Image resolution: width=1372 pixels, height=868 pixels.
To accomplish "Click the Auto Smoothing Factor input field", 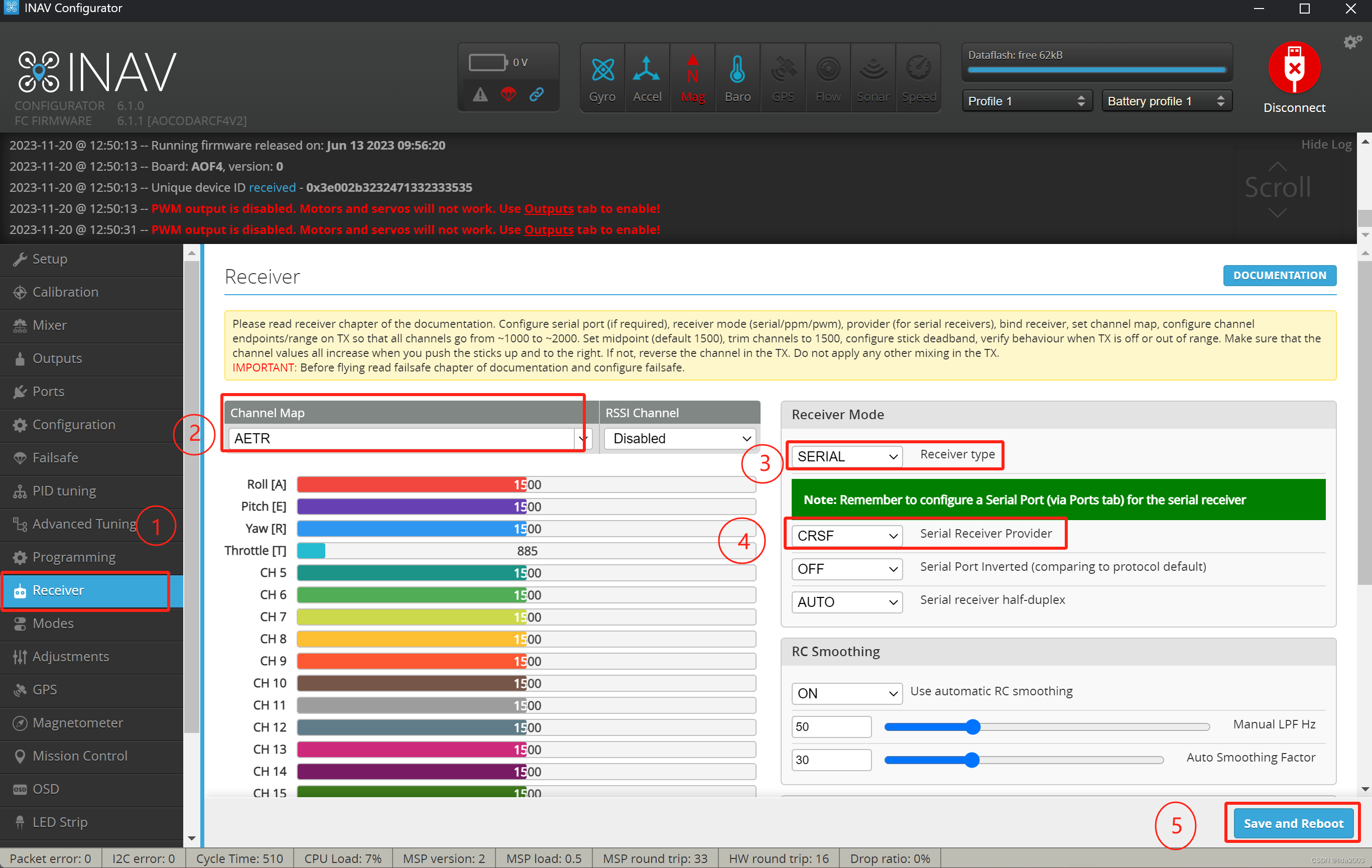I will pyautogui.click(x=831, y=760).
